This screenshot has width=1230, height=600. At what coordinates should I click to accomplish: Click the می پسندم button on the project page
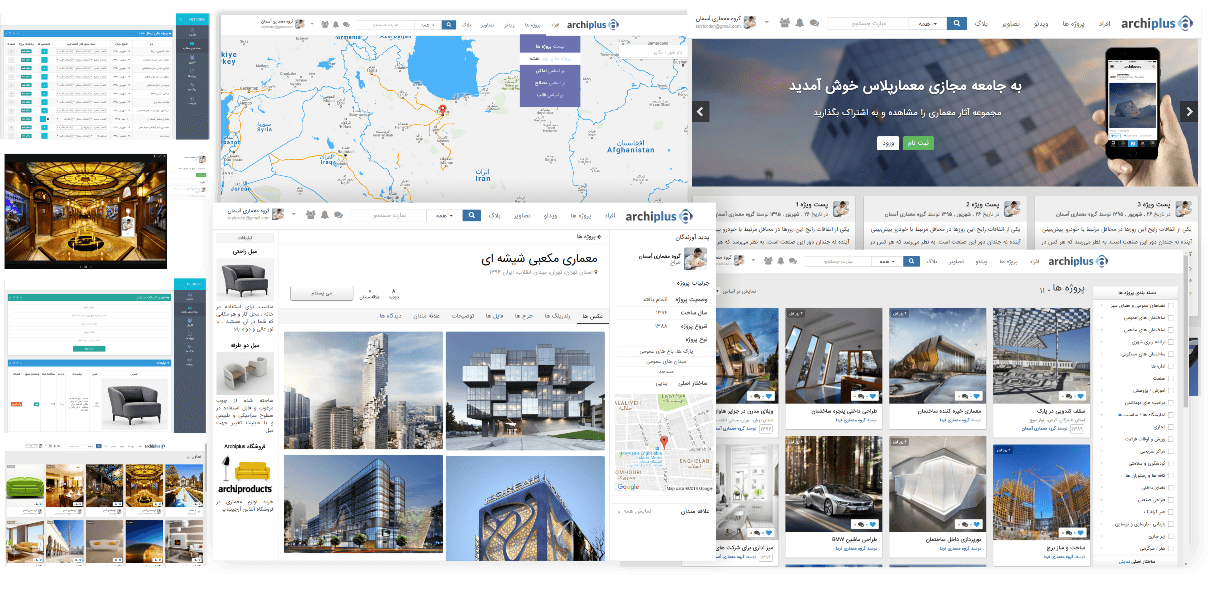tap(320, 293)
